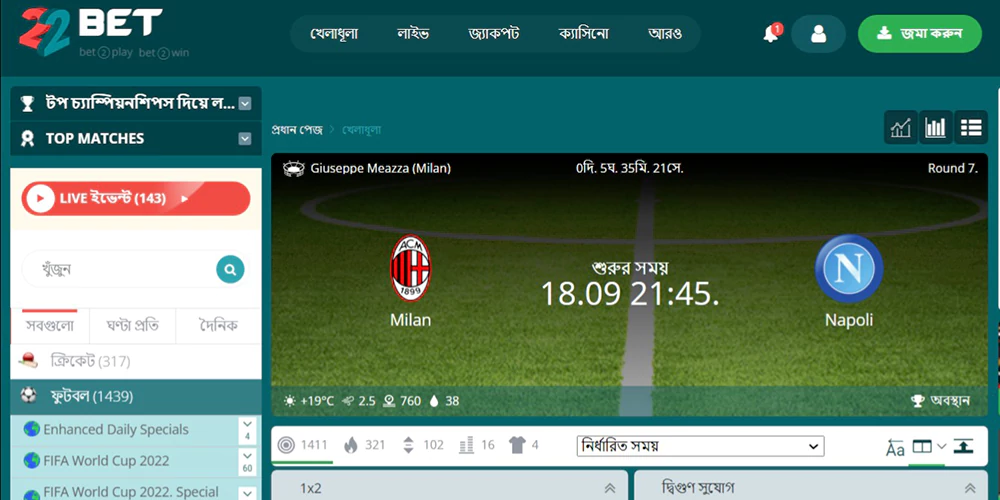Click the trophy icon in the sidebar
This screenshot has width=1000, height=500.
point(27,103)
